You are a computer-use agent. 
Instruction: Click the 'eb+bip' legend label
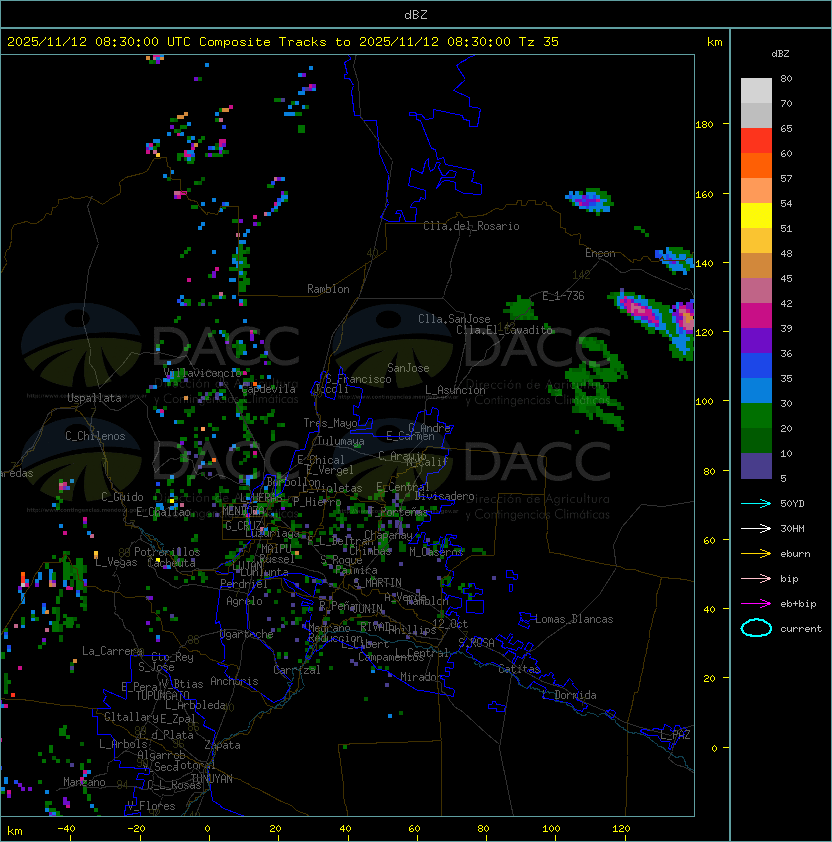[798, 604]
